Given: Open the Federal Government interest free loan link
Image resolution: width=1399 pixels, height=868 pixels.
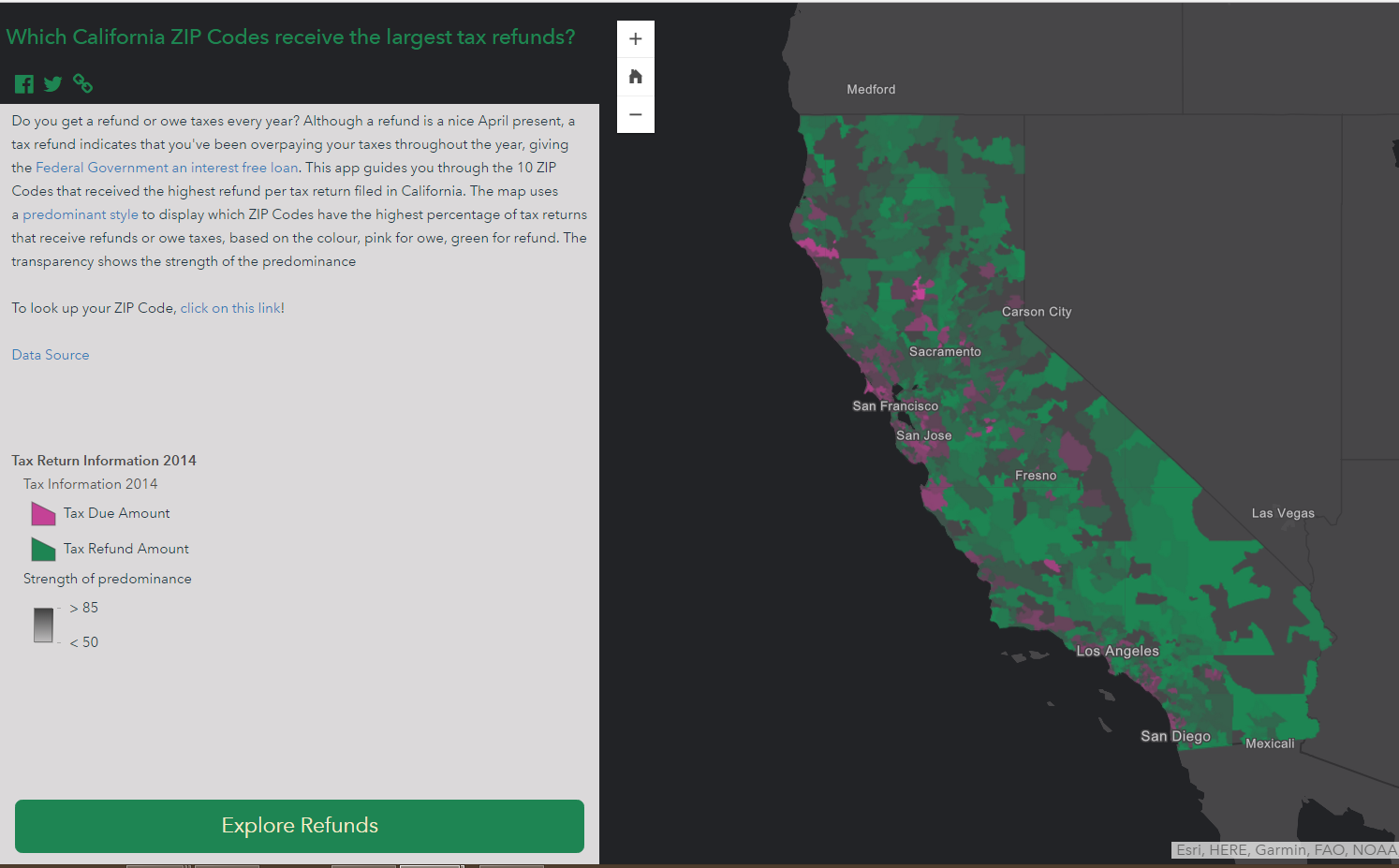Looking at the screenshot, I should tap(167, 168).
